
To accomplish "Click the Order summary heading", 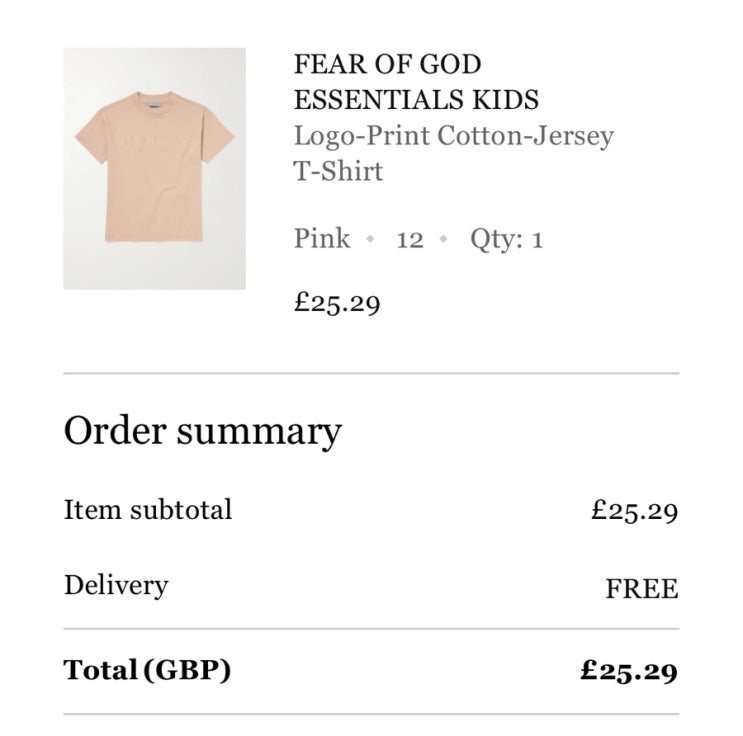I will coord(203,431).
